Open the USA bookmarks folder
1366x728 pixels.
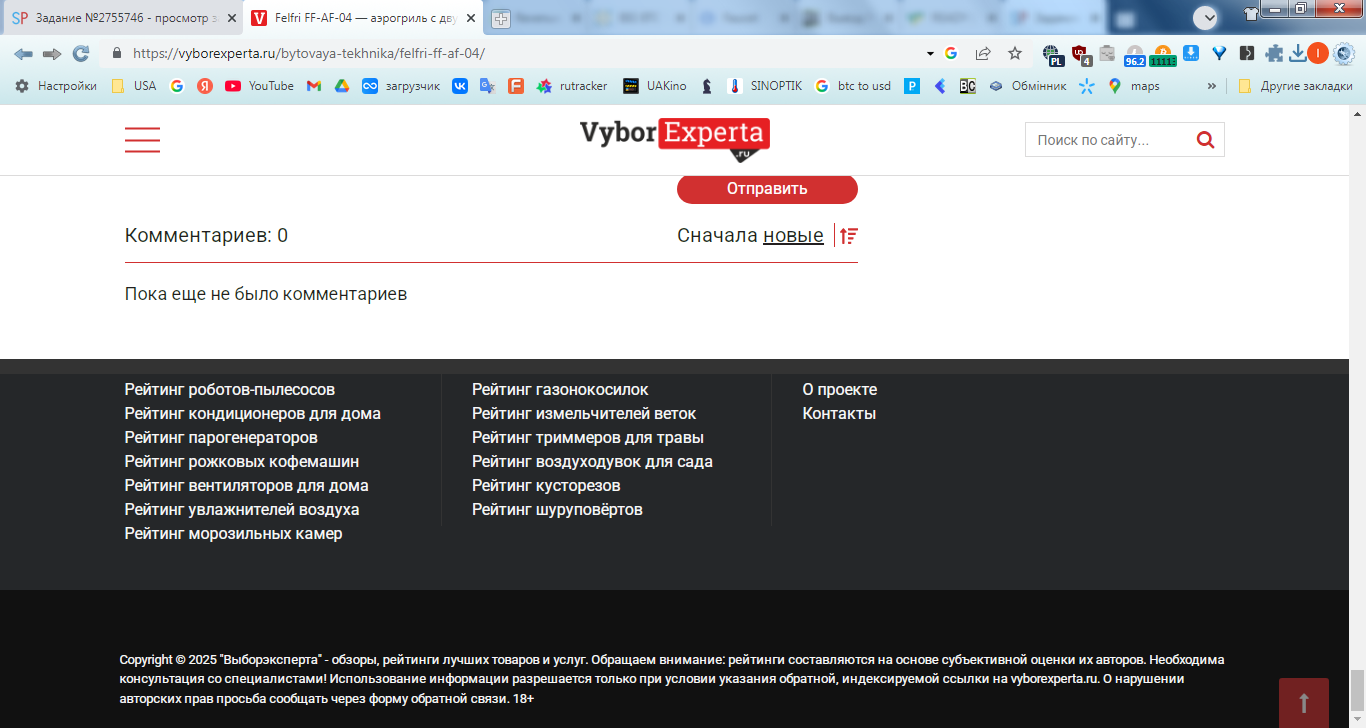coord(133,86)
